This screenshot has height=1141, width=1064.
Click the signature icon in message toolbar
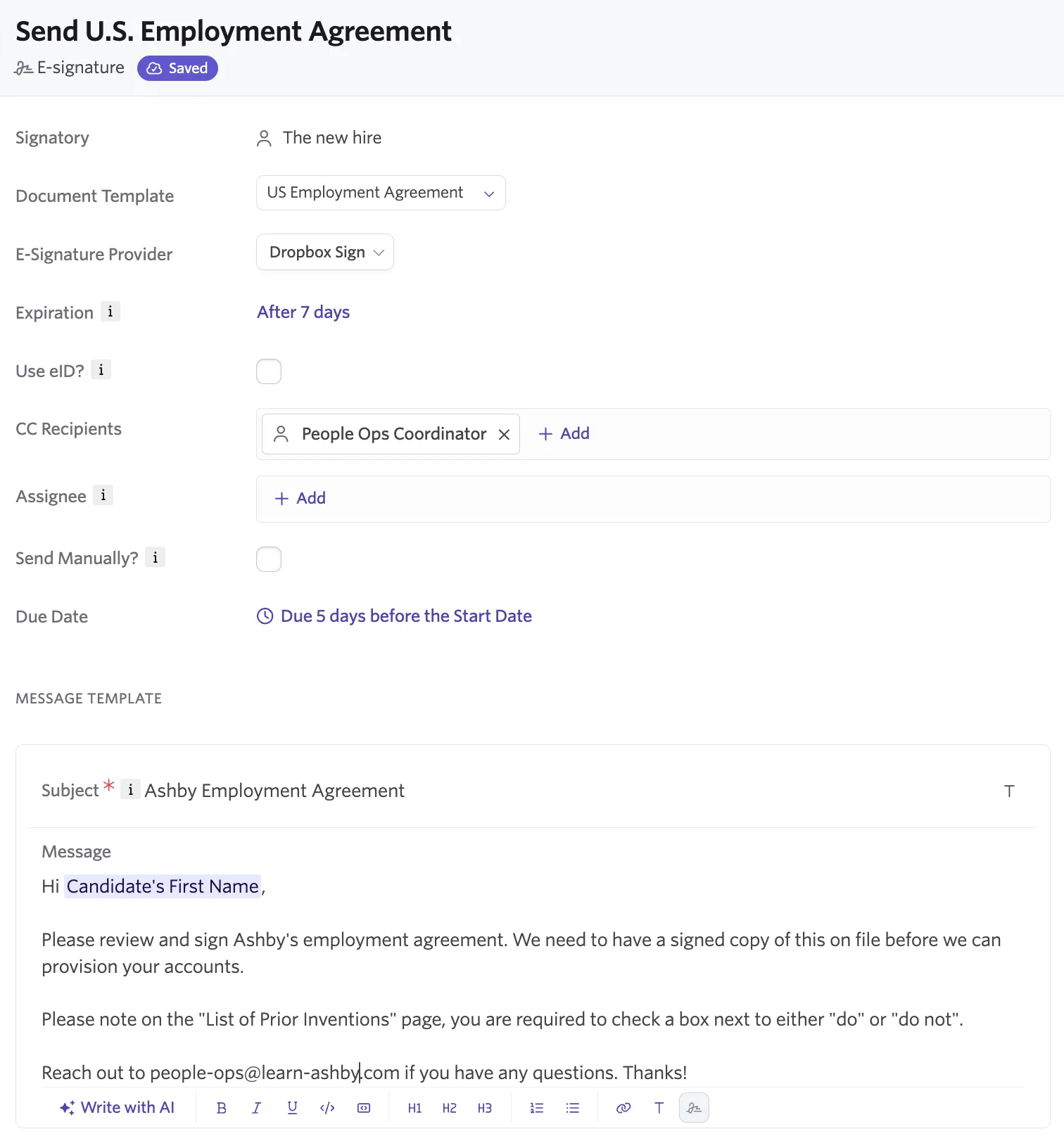point(694,1108)
